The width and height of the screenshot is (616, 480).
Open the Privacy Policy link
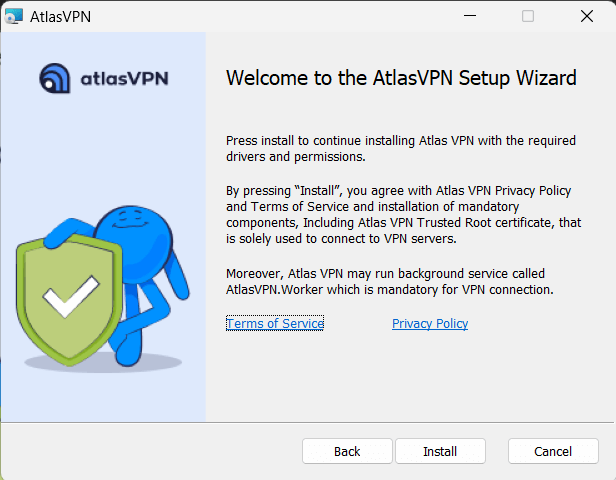click(x=430, y=324)
